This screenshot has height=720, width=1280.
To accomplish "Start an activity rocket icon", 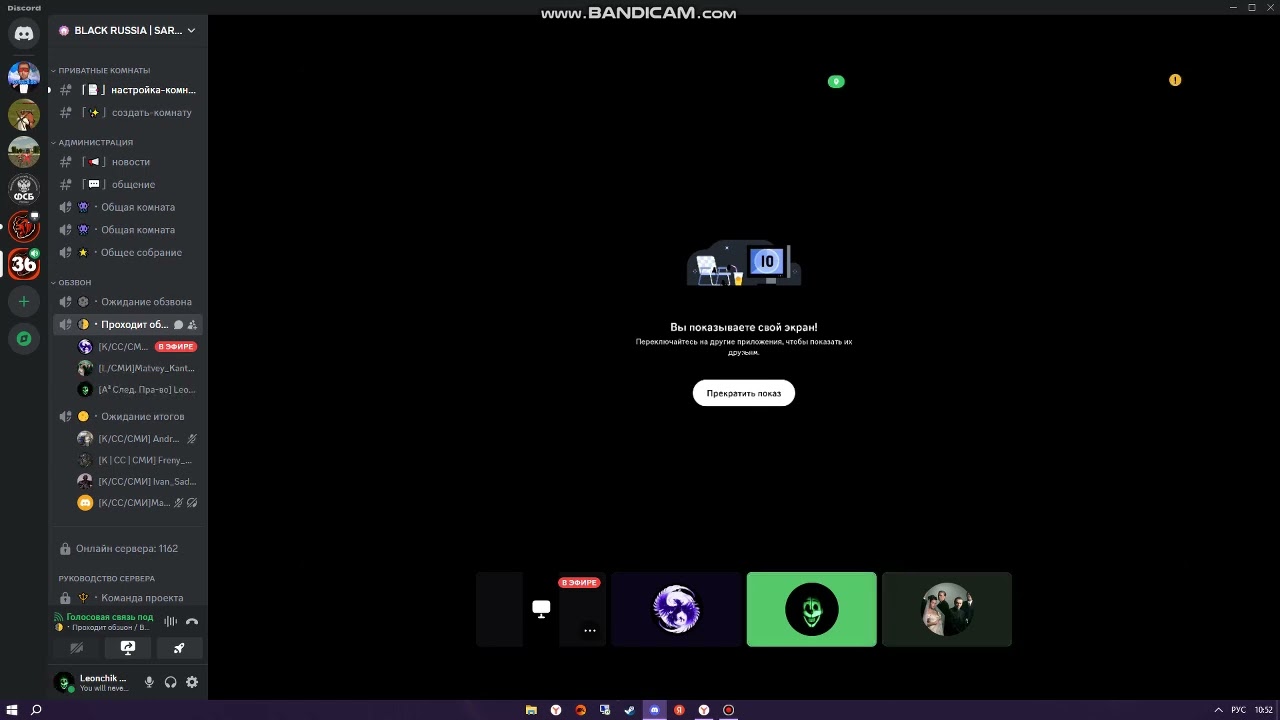I will (x=179, y=648).
